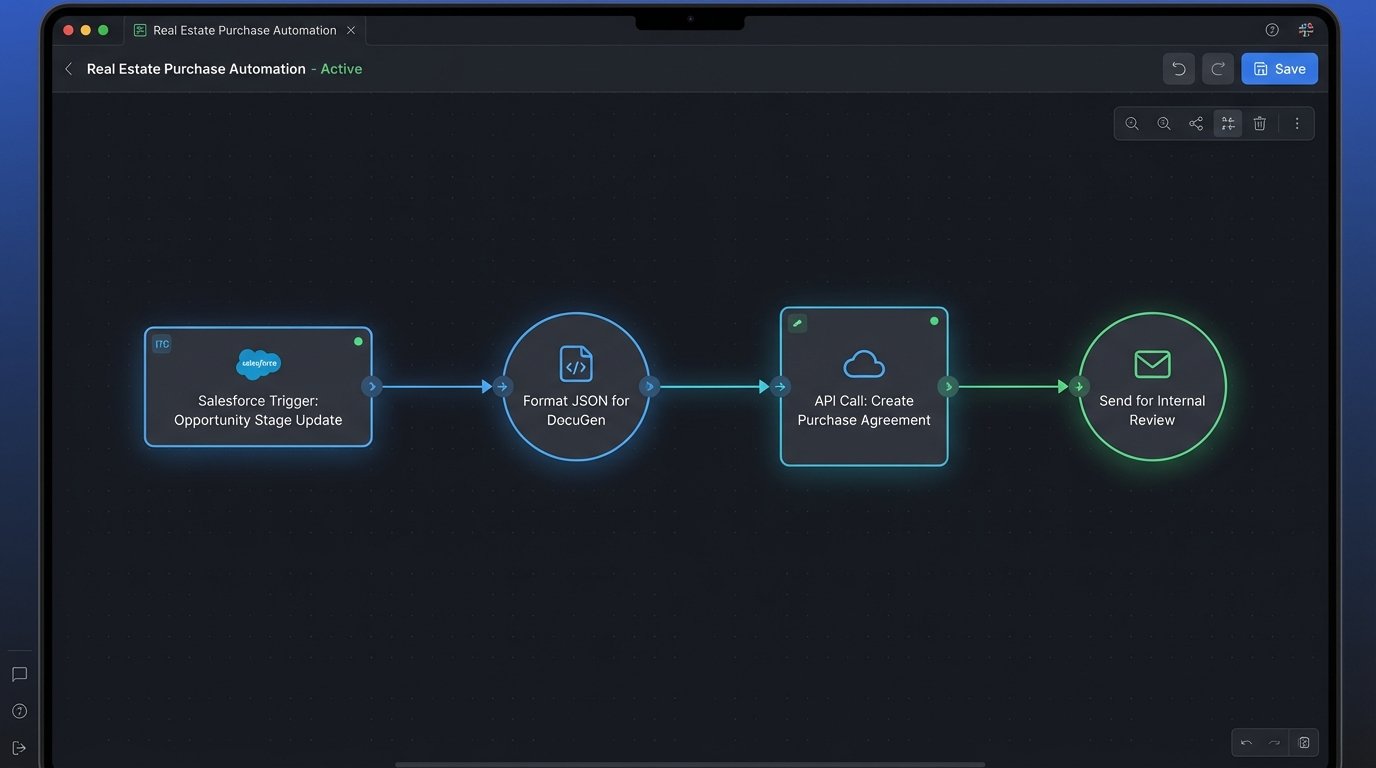Select the zoom out magnifier icon
This screenshot has height=768, width=1376.
1164,123
